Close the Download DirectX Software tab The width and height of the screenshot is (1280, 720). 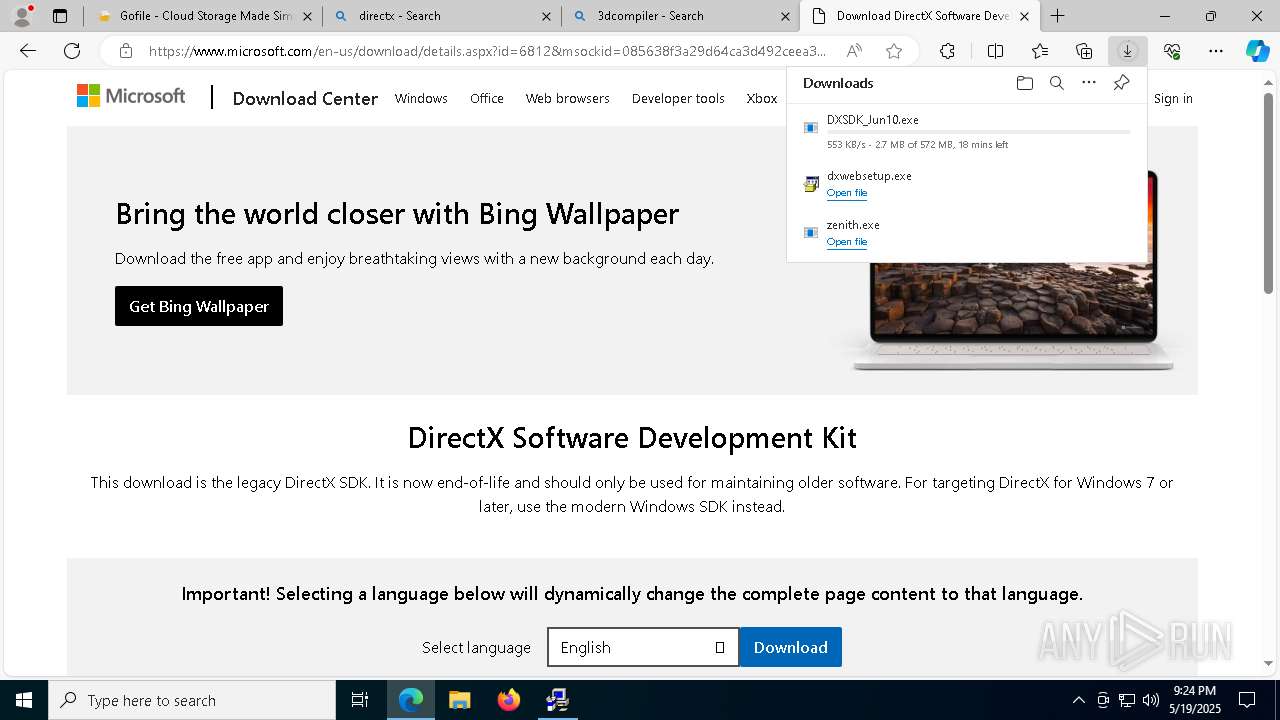click(x=1024, y=16)
